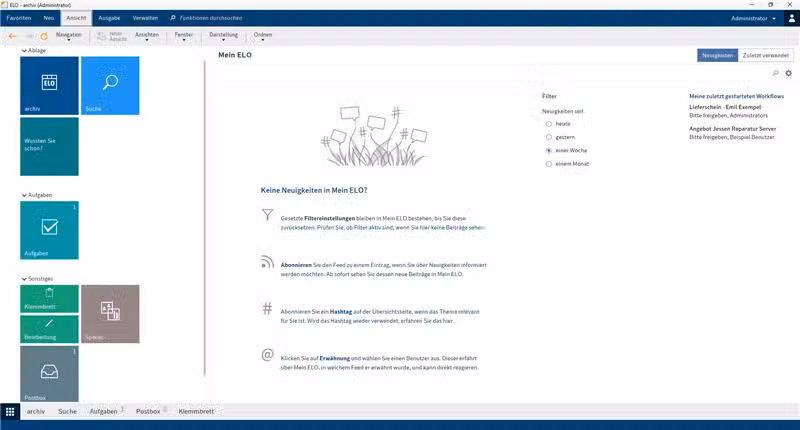Click 'Keine Neuigkeiten in Mein ELO?' heading
Viewport: 800px width, 430px height.
[314, 190]
